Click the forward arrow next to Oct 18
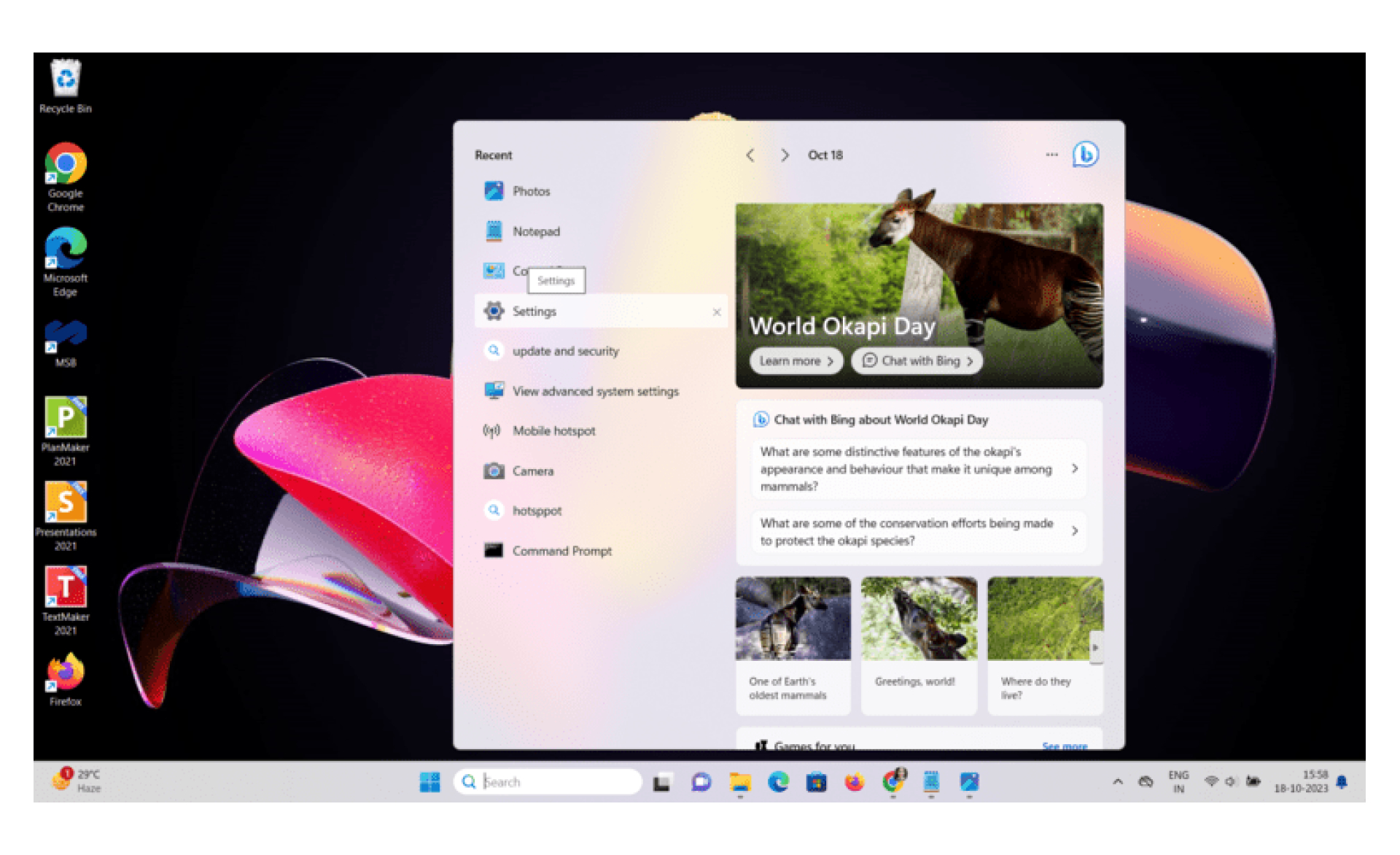The height and width of the screenshot is (855, 1400). pyautogui.click(x=785, y=155)
